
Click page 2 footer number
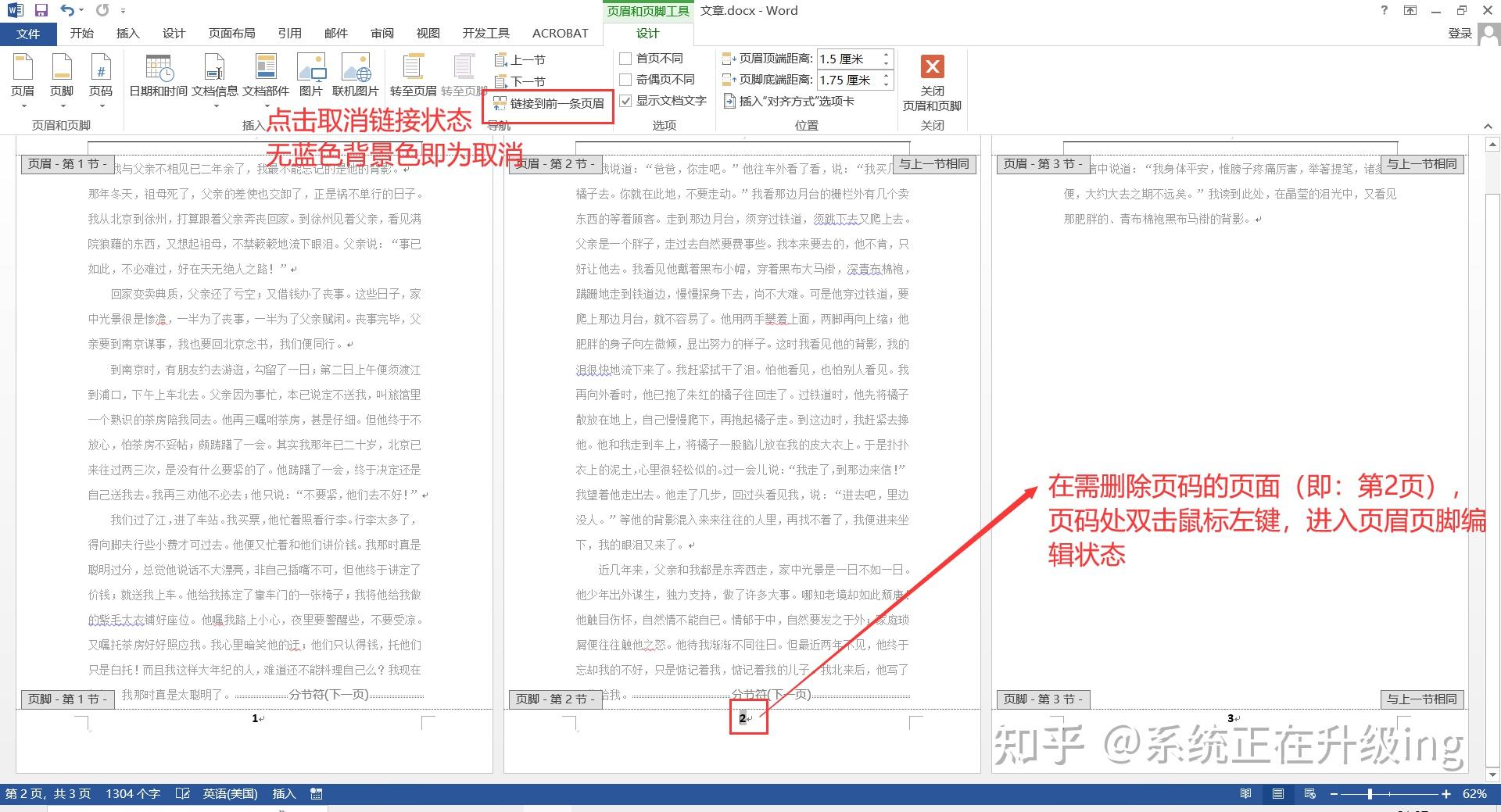(743, 718)
